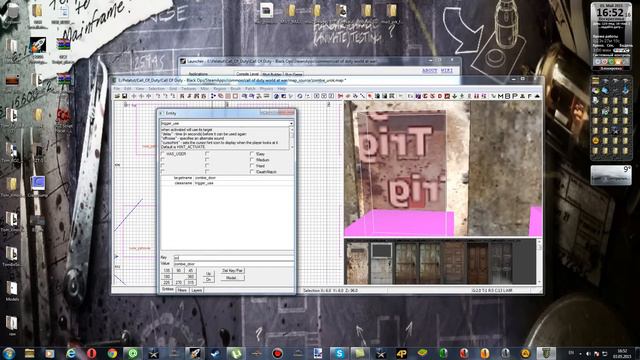Open the Brush menu
The width and height of the screenshot is (640, 360).
tap(236, 89)
